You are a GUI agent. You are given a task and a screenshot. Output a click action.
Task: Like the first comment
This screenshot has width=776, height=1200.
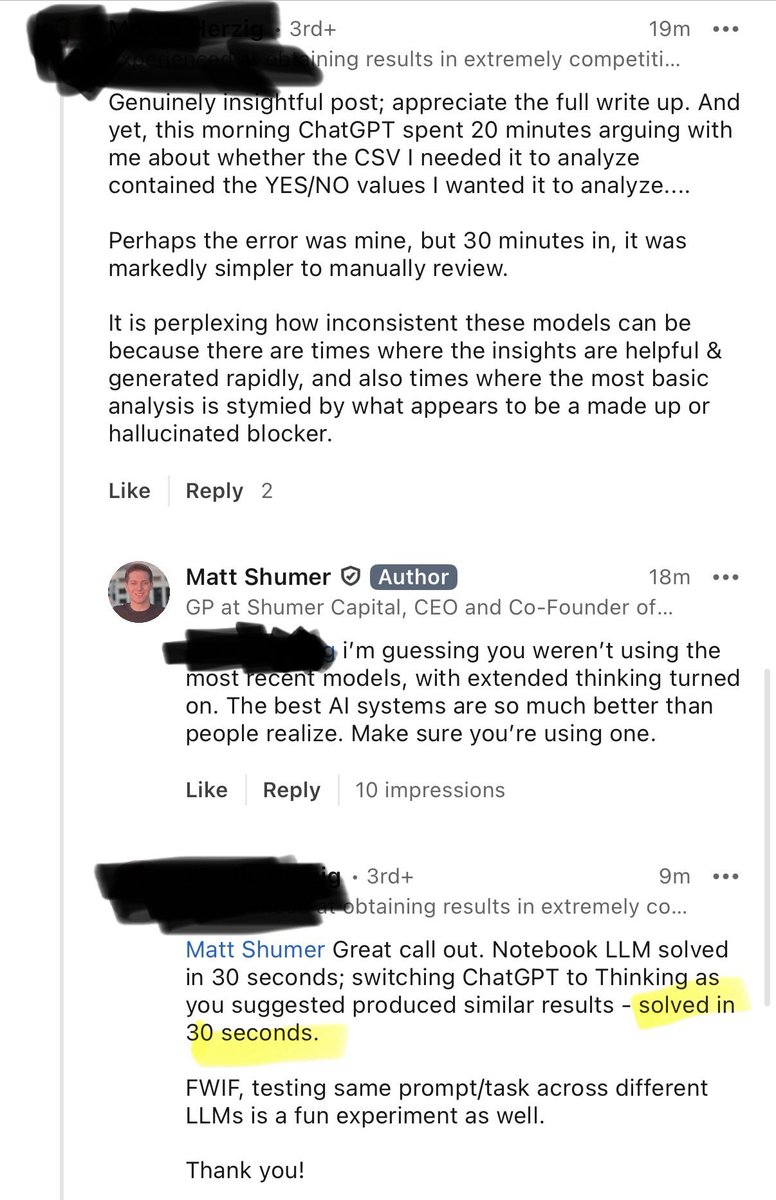tap(128, 490)
